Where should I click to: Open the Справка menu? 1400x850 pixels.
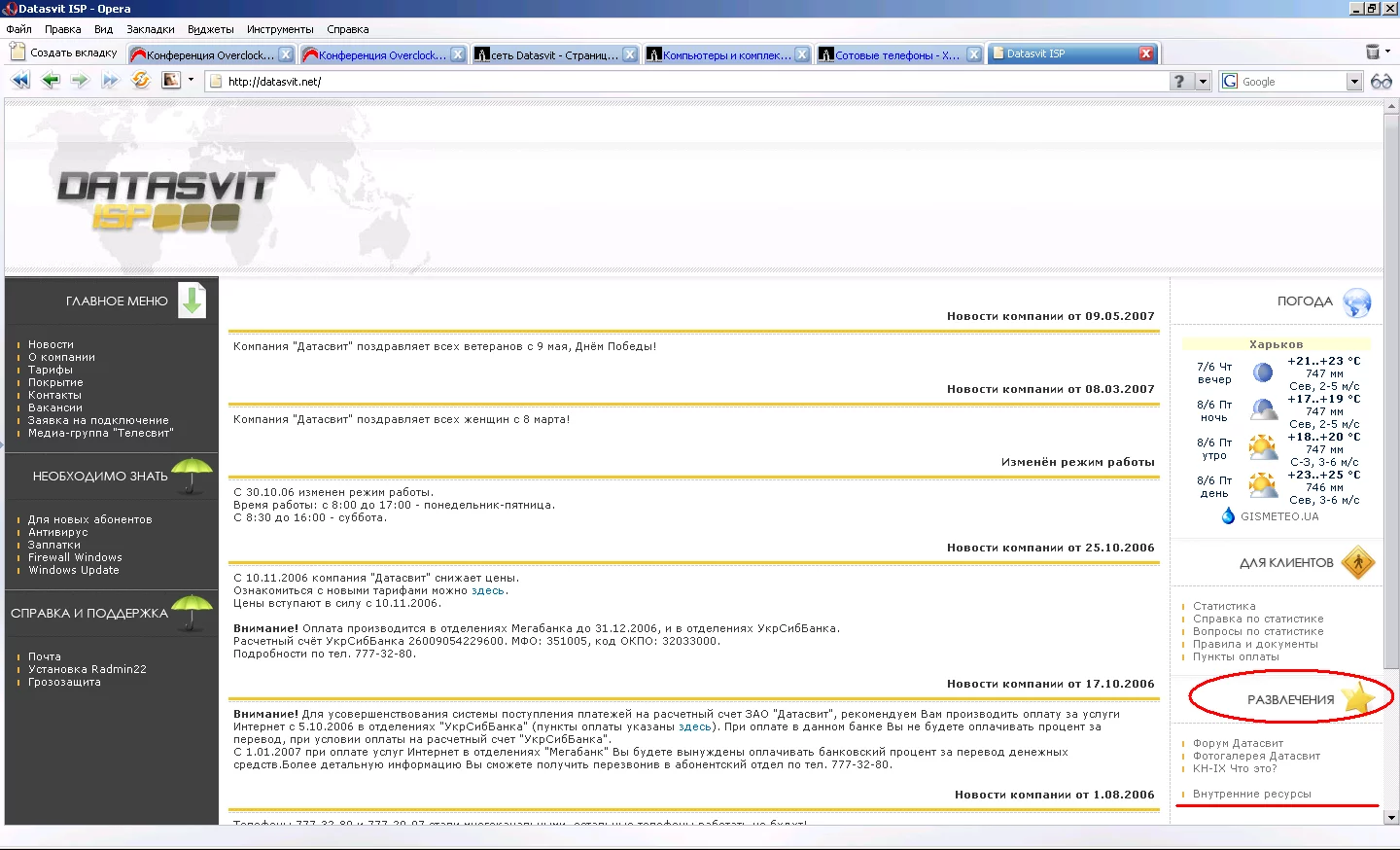pyautogui.click(x=348, y=29)
